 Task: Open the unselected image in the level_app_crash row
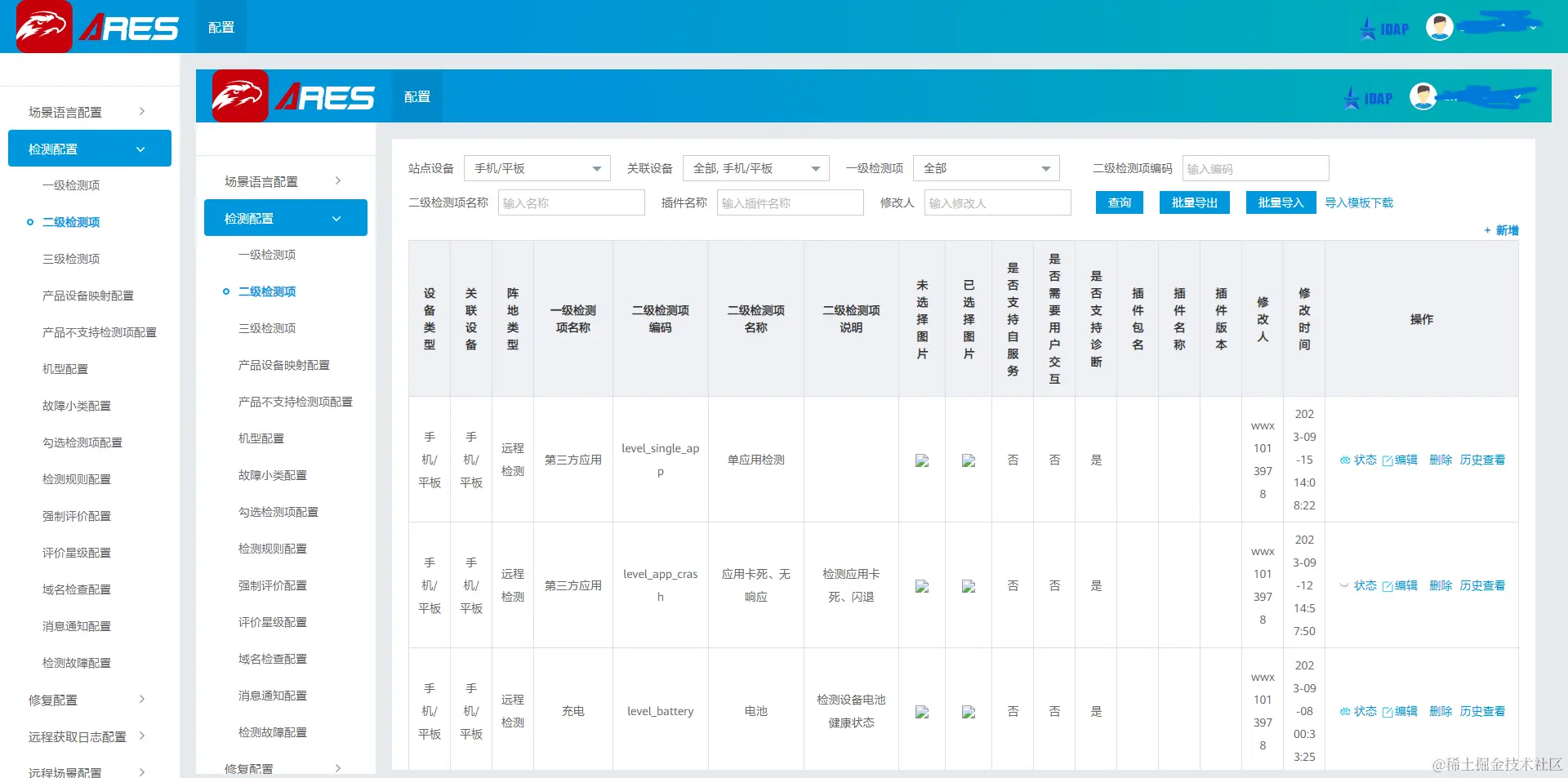(x=922, y=586)
